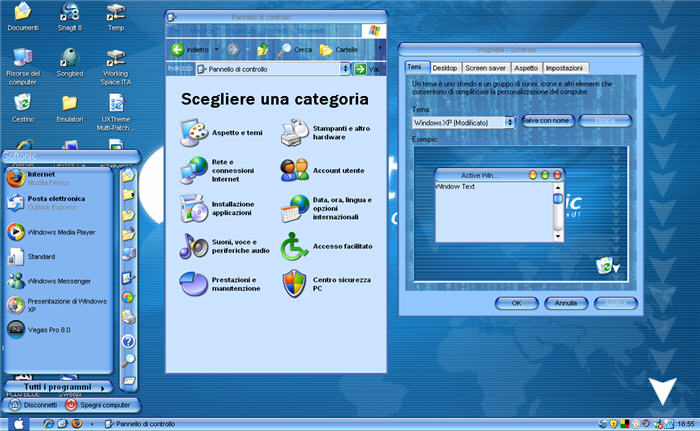Open the Documenti desktop icon
Image resolution: width=700 pixels, height=431 pixels.
(23, 17)
